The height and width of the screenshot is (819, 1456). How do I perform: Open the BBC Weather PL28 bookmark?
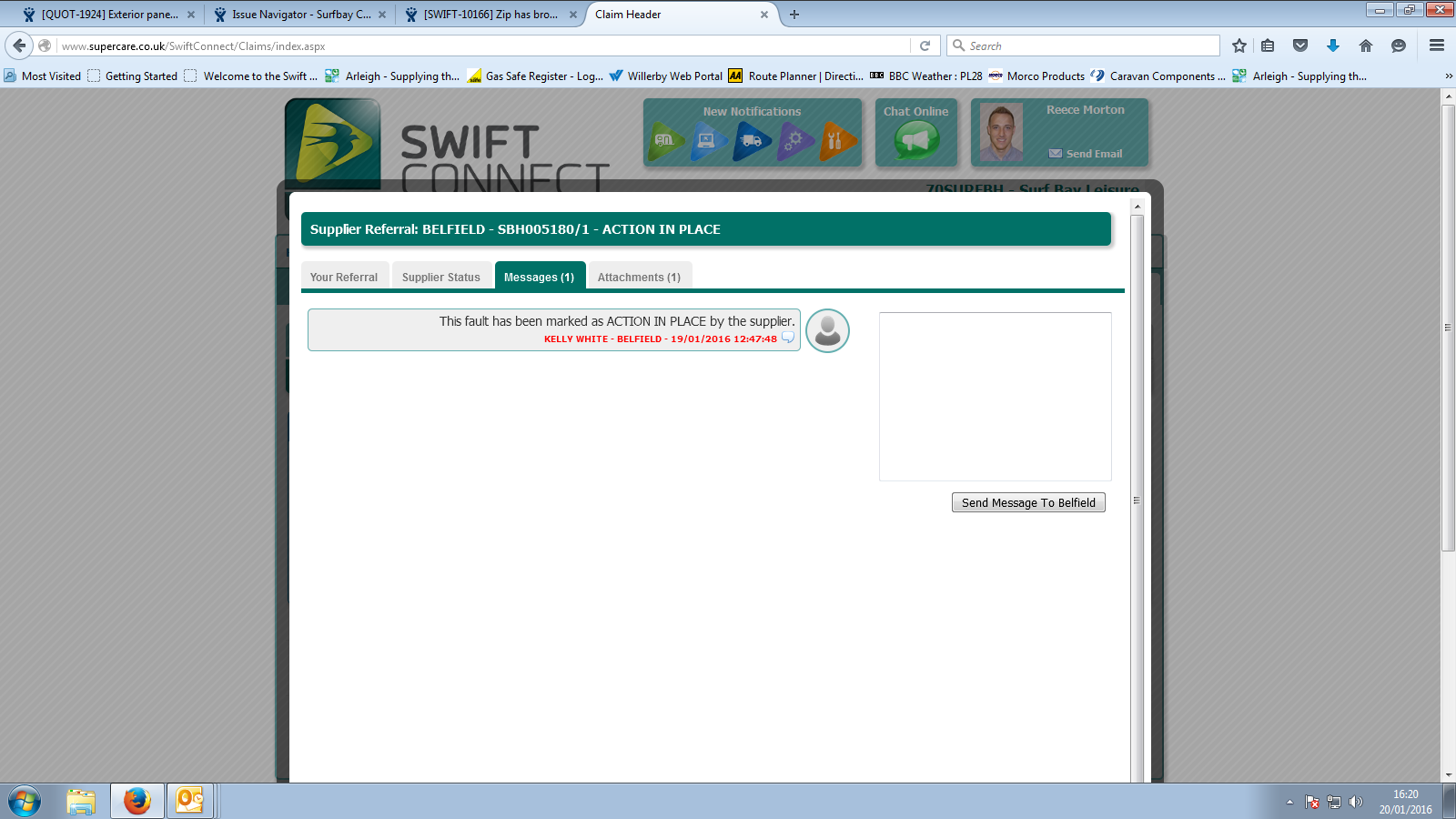[x=926, y=76]
